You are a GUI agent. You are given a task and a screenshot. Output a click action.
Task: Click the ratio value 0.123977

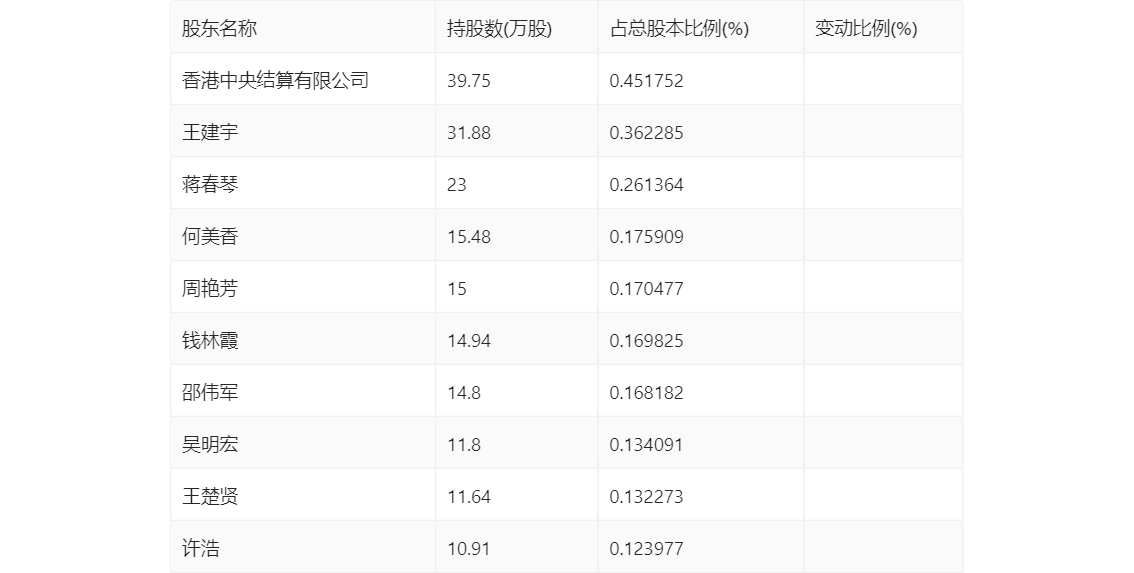tap(647, 550)
